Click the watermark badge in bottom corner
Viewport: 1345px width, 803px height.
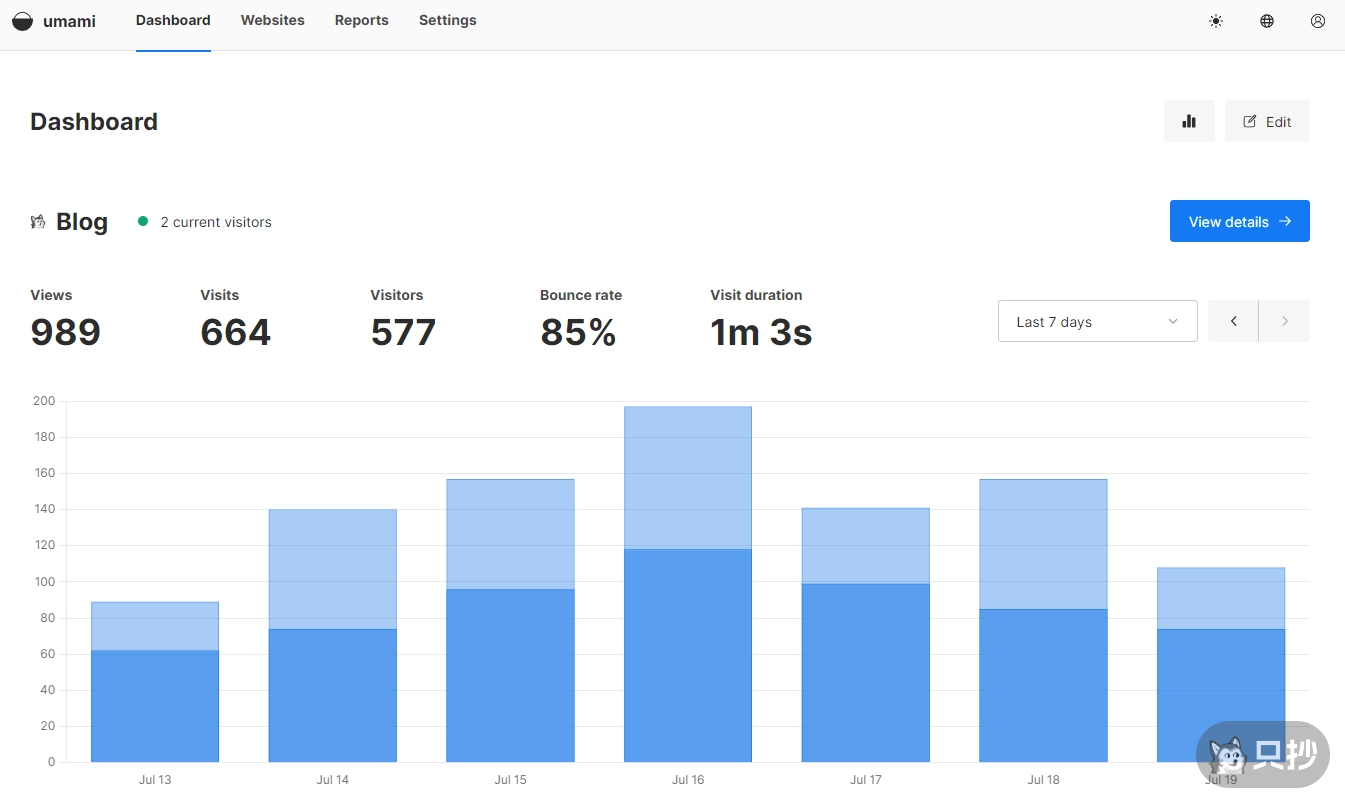[x=1262, y=753]
